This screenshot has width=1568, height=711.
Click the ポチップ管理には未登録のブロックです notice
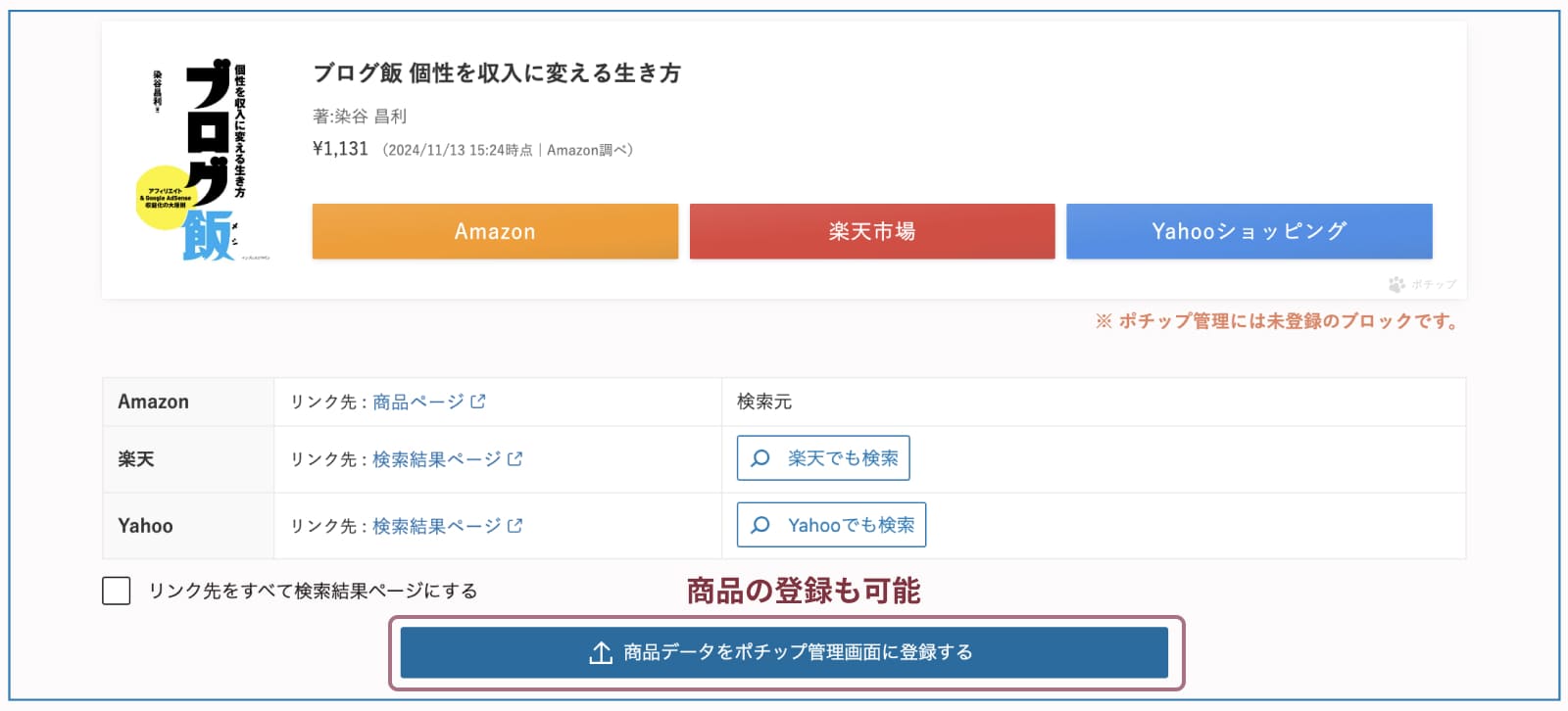pos(1277,321)
